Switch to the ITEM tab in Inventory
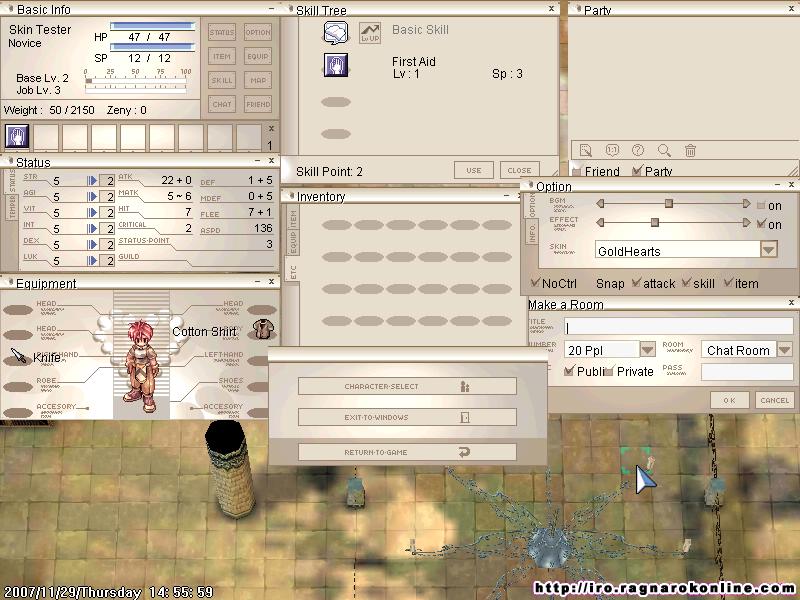800x600 pixels. click(x=293, y=218)
